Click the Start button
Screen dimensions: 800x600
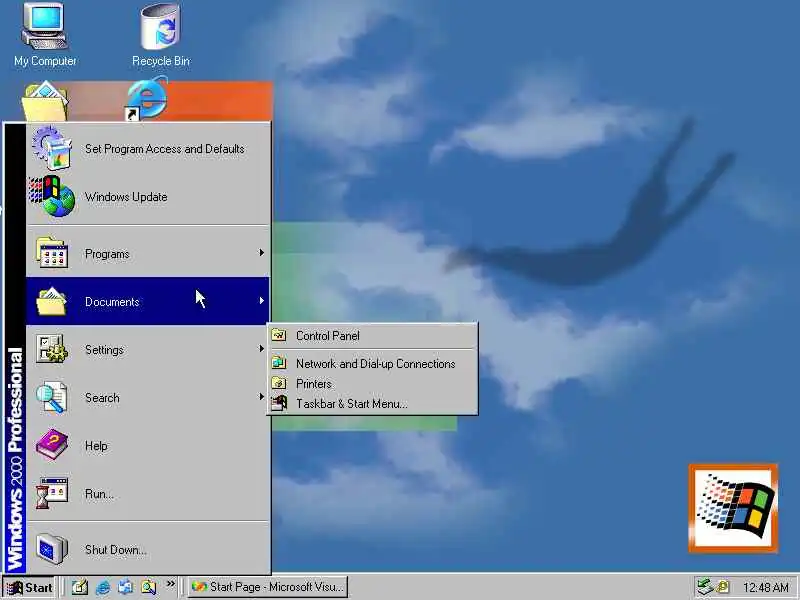click(29, 588)
